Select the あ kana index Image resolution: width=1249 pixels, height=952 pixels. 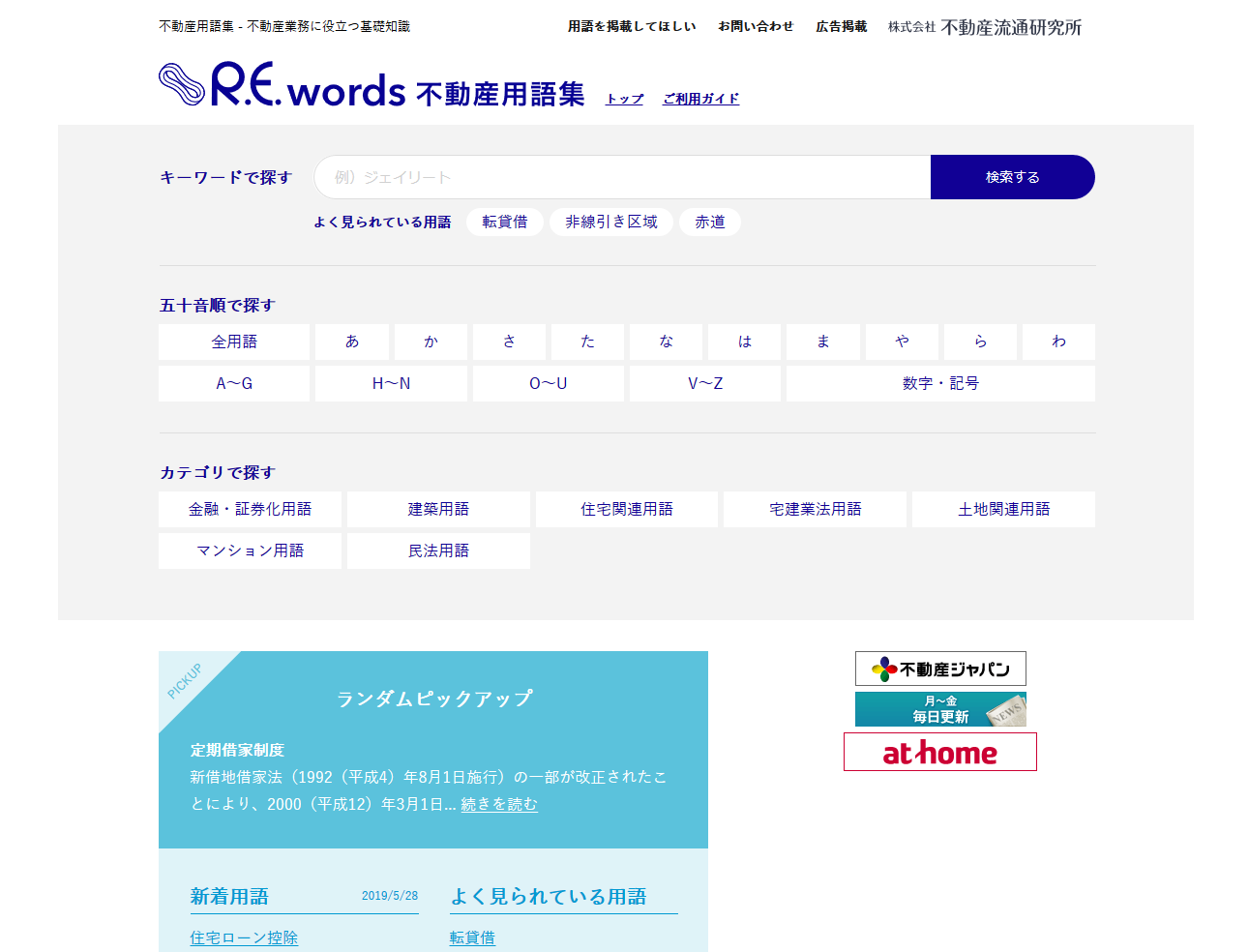point(352,342)
